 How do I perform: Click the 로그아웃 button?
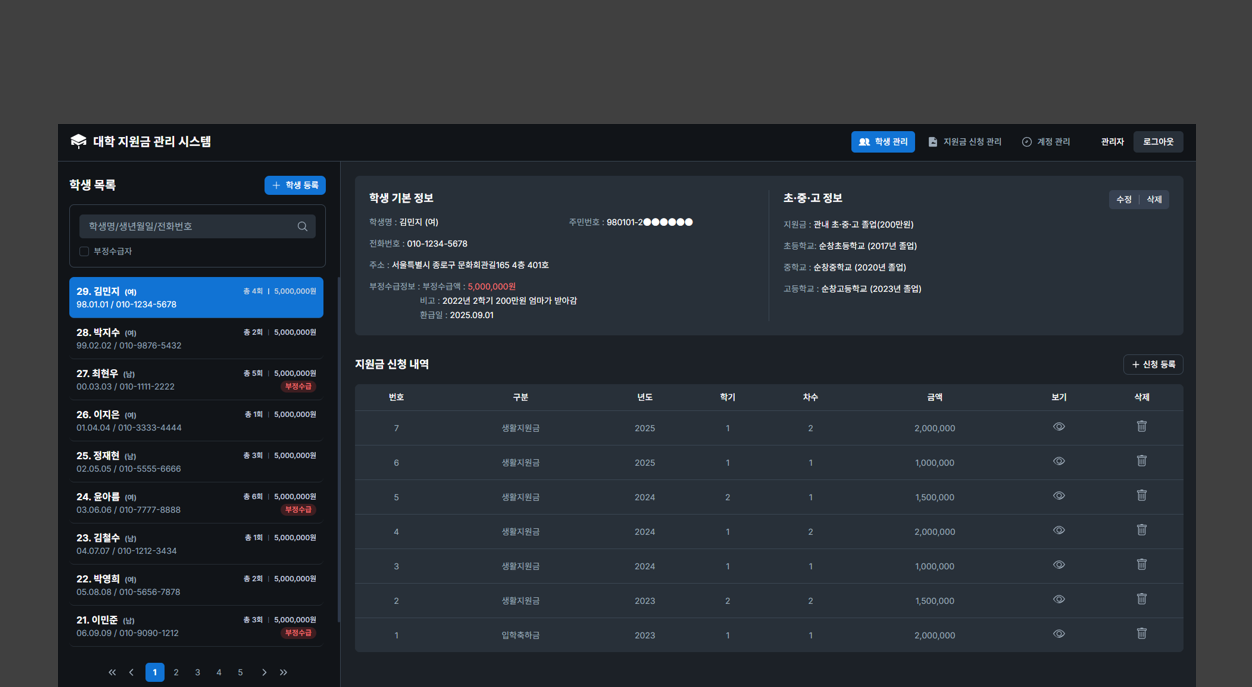tap(1158, 142)
